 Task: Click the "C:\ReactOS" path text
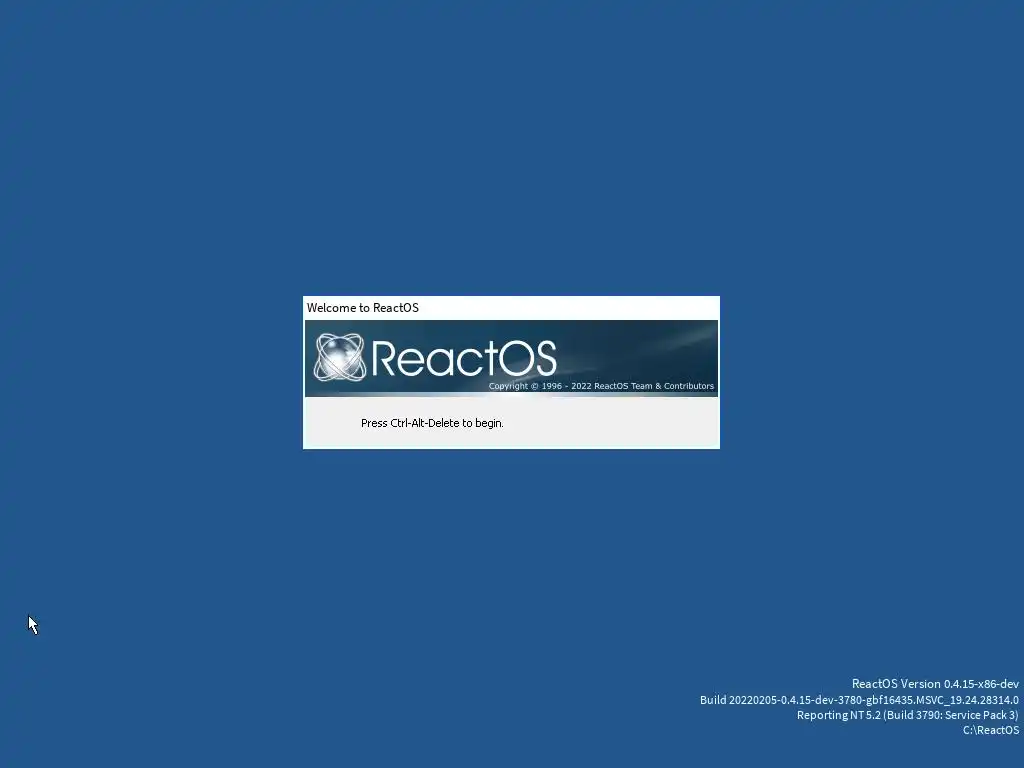[991, 730]
